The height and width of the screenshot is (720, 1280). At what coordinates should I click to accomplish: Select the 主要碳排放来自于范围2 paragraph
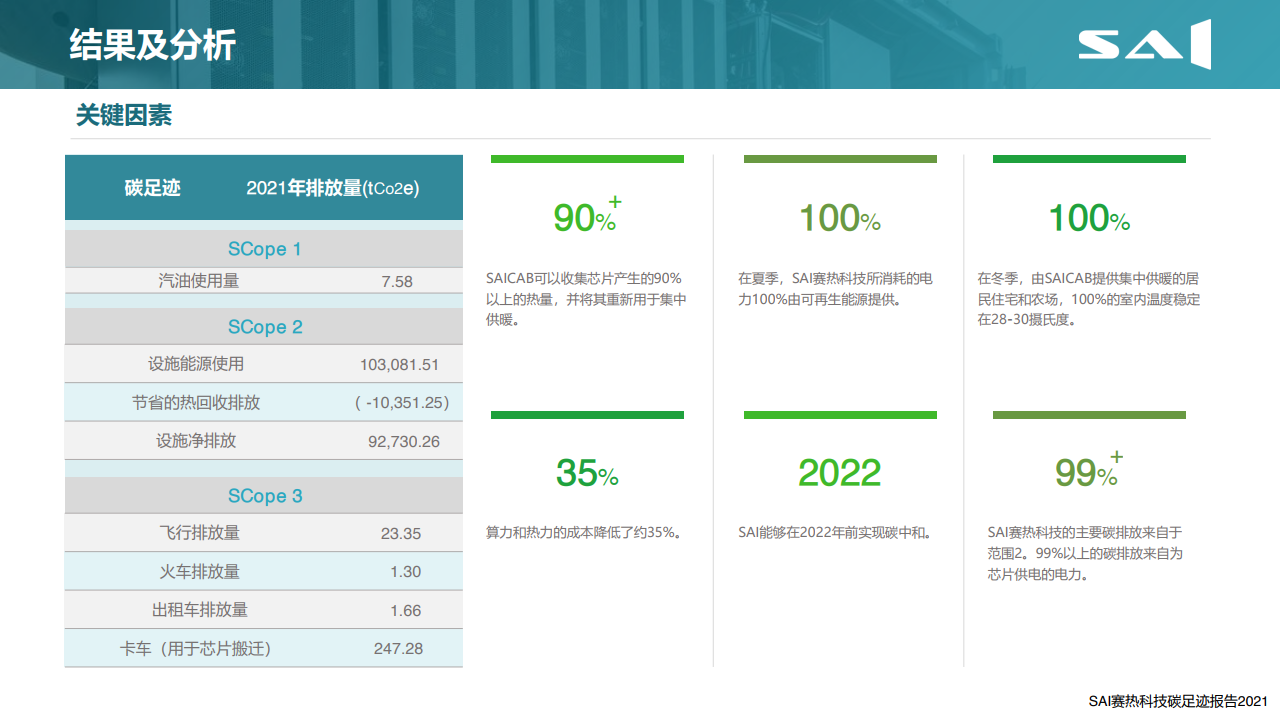coord(1084,554)
